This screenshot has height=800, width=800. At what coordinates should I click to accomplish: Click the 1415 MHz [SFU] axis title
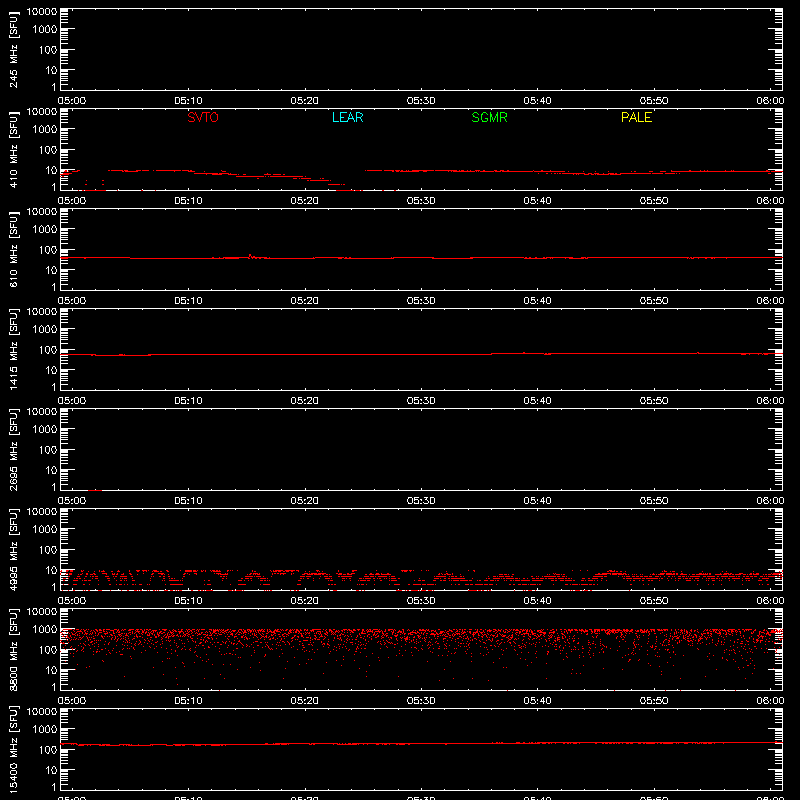(13, 349)
